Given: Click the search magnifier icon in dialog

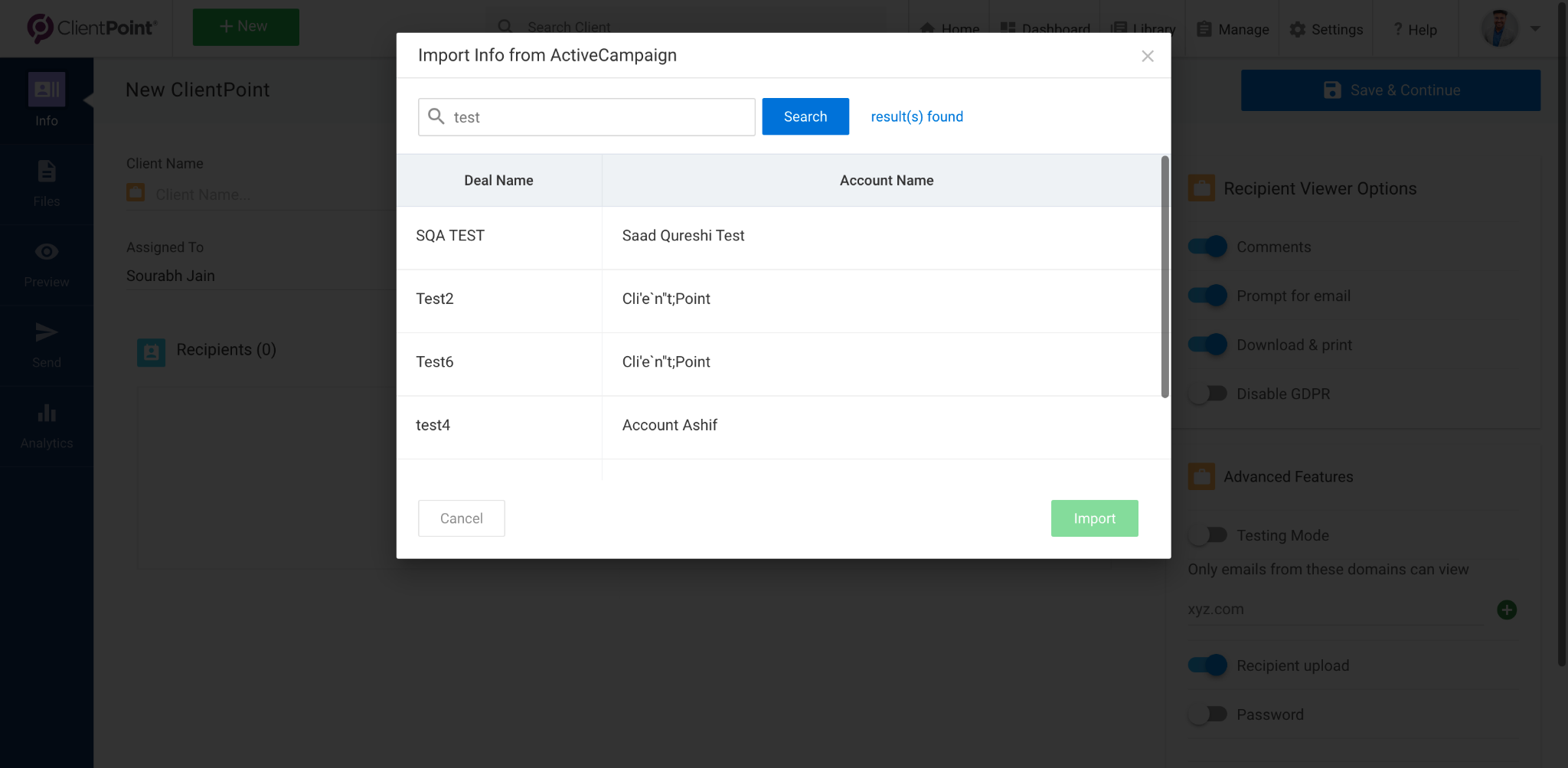Looking at the screenshot, I should 436,116.
